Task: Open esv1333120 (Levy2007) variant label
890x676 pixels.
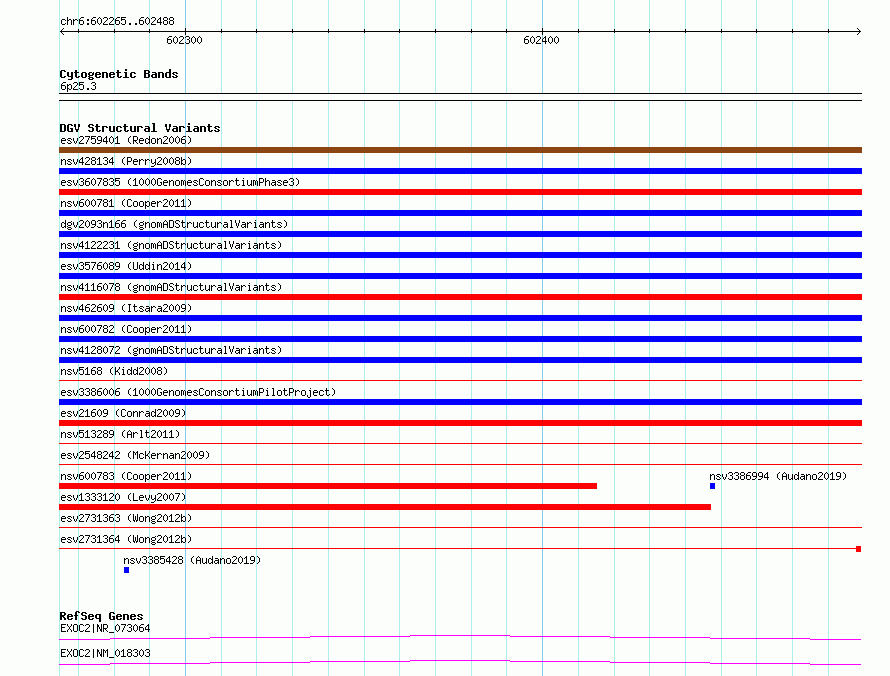Action: (123, 497)
